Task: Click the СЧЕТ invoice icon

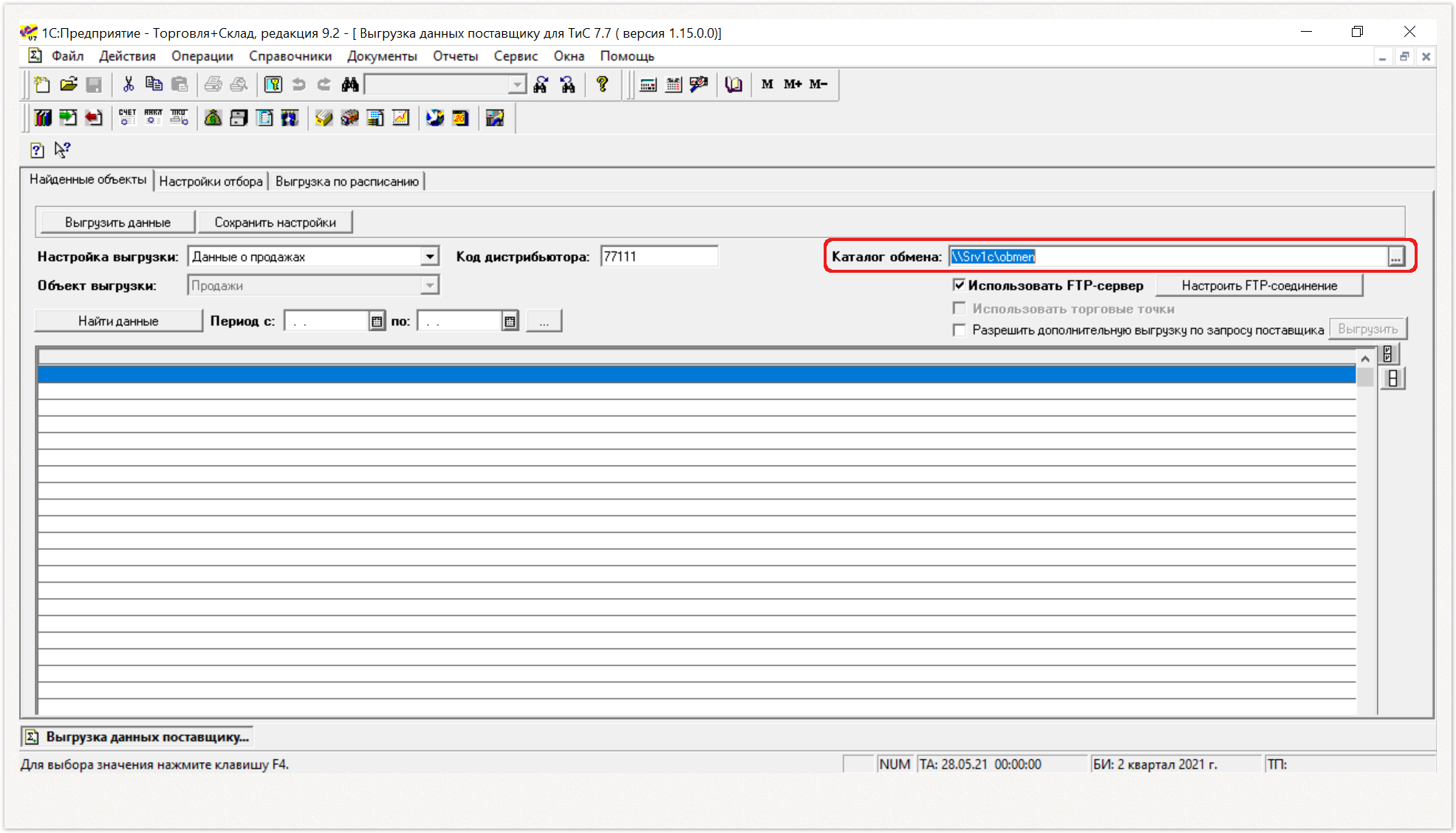Action: [128, 118]
